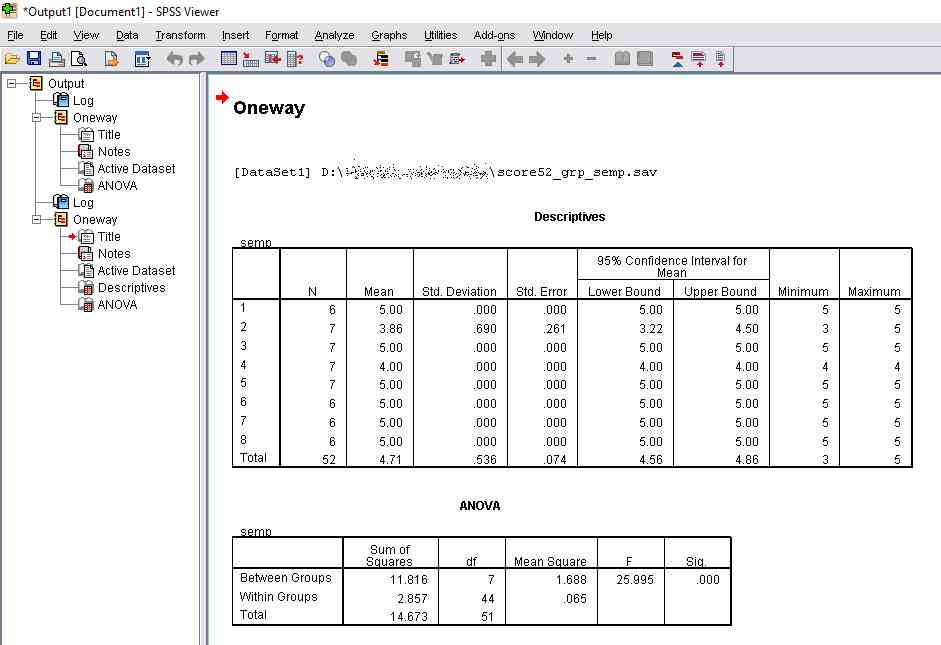Collapse the root Output tree node
This screenshot has width=941, height=645.
pyautogui.click(x=12, y=84)
